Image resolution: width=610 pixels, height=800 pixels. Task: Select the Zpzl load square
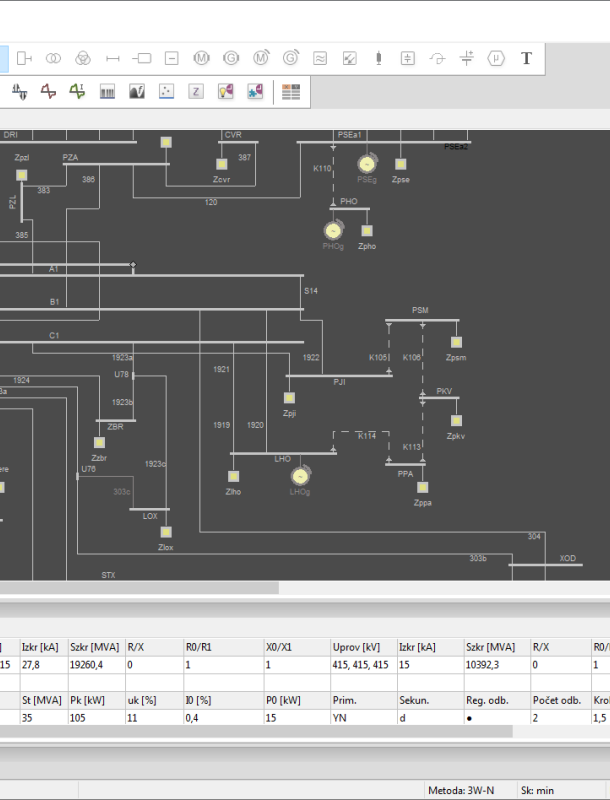(21, 175)
